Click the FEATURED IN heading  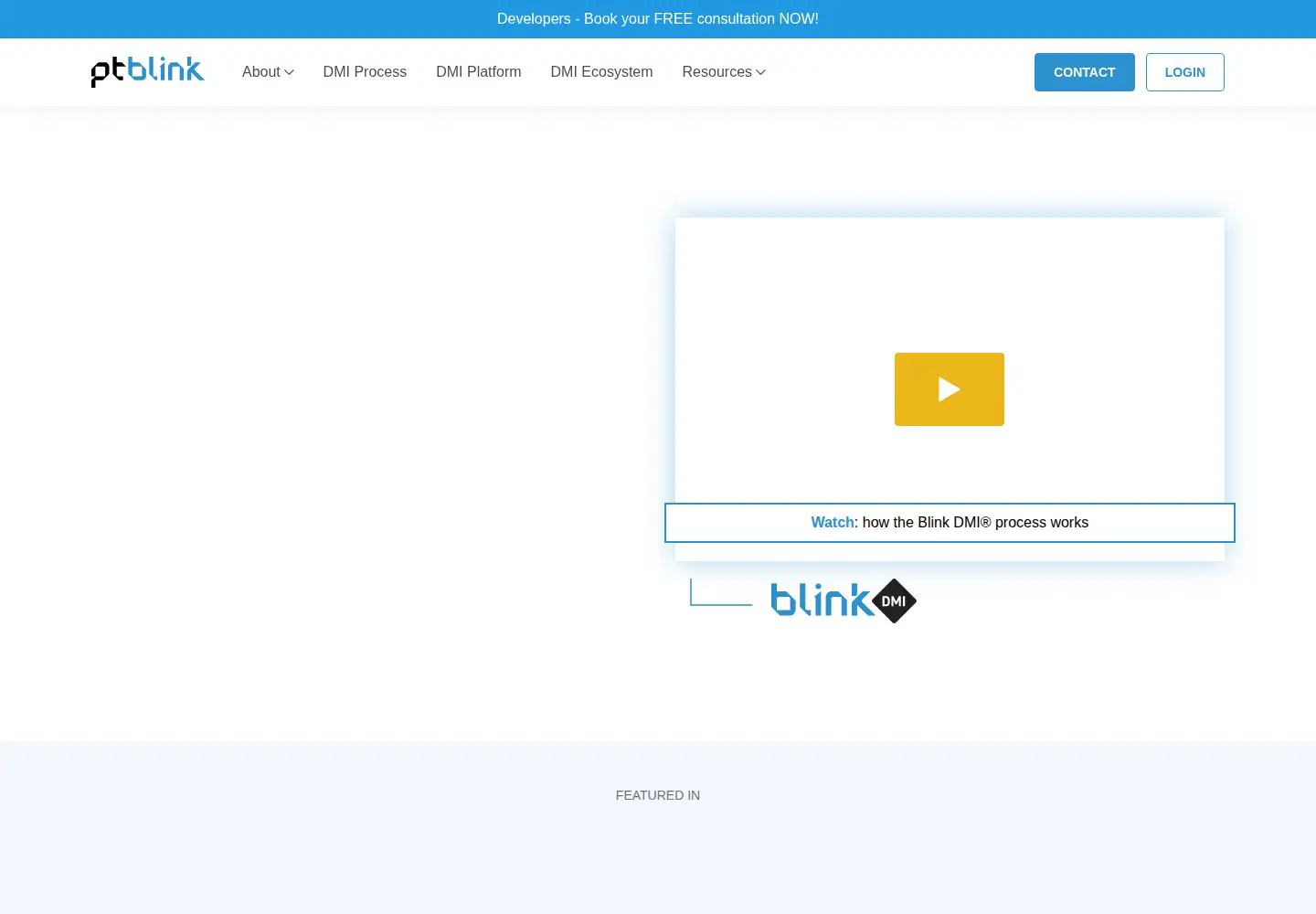(658, 795)
